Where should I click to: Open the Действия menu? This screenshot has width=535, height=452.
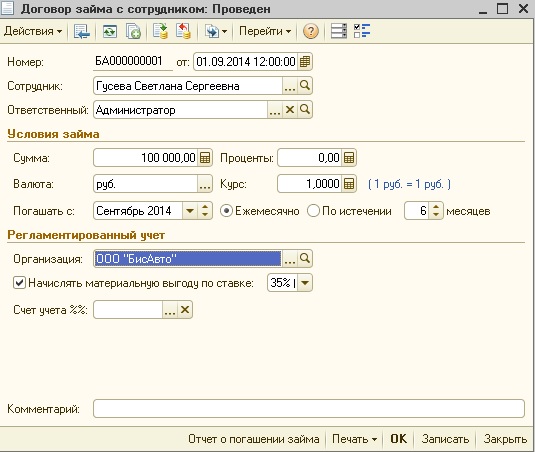coord(33,31)
